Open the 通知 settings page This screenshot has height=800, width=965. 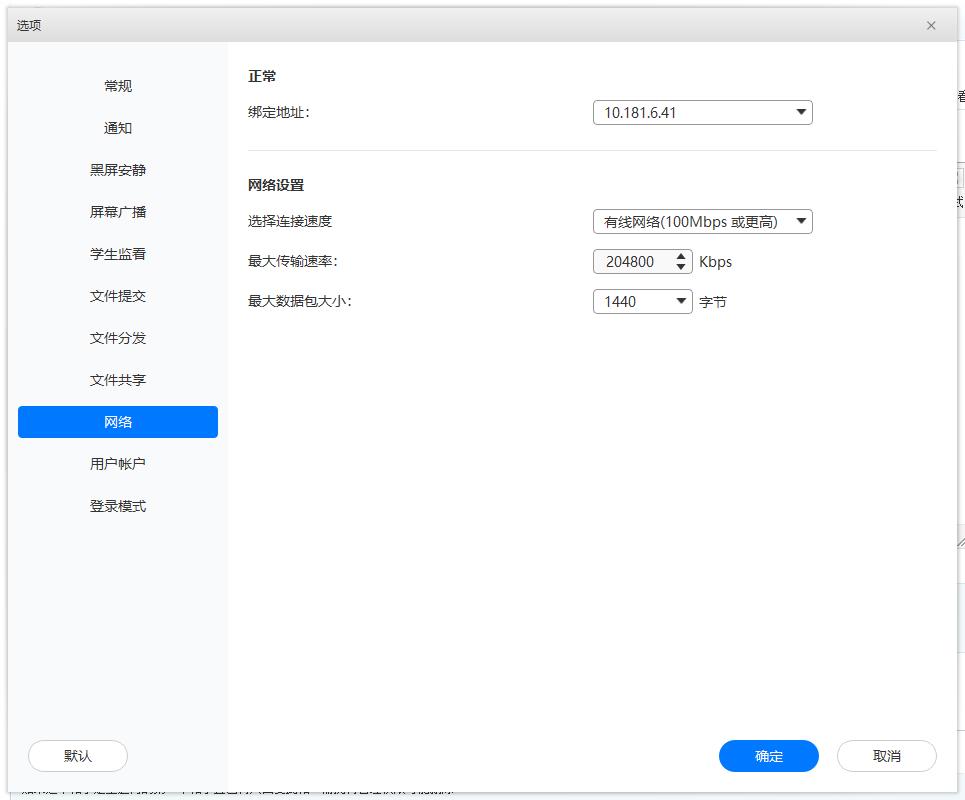pos(118,128)
